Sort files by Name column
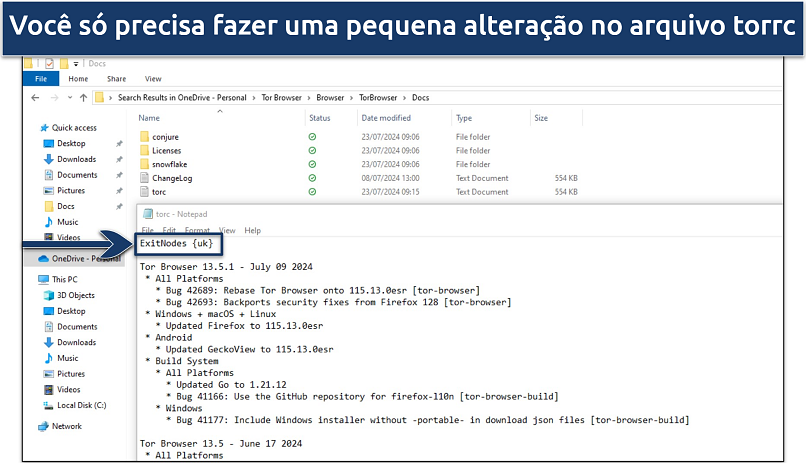The height and width of the screenshot is (463, 806). [x=149, y=118]
